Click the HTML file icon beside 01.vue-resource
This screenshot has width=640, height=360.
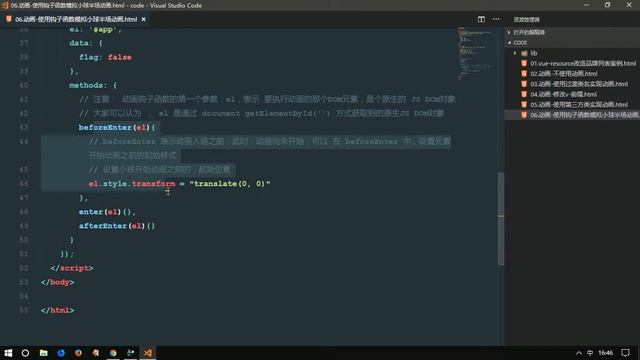(524, 63)
